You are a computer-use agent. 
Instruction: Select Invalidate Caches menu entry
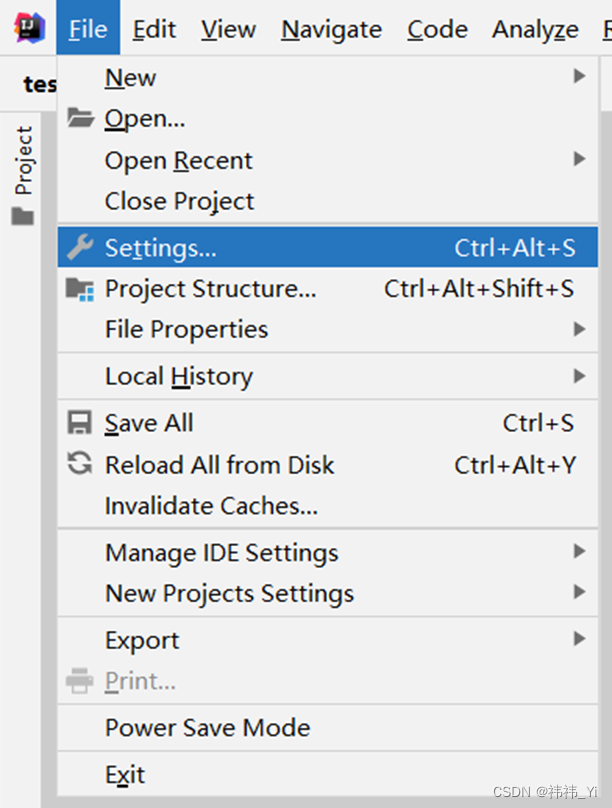pos(211,506)
